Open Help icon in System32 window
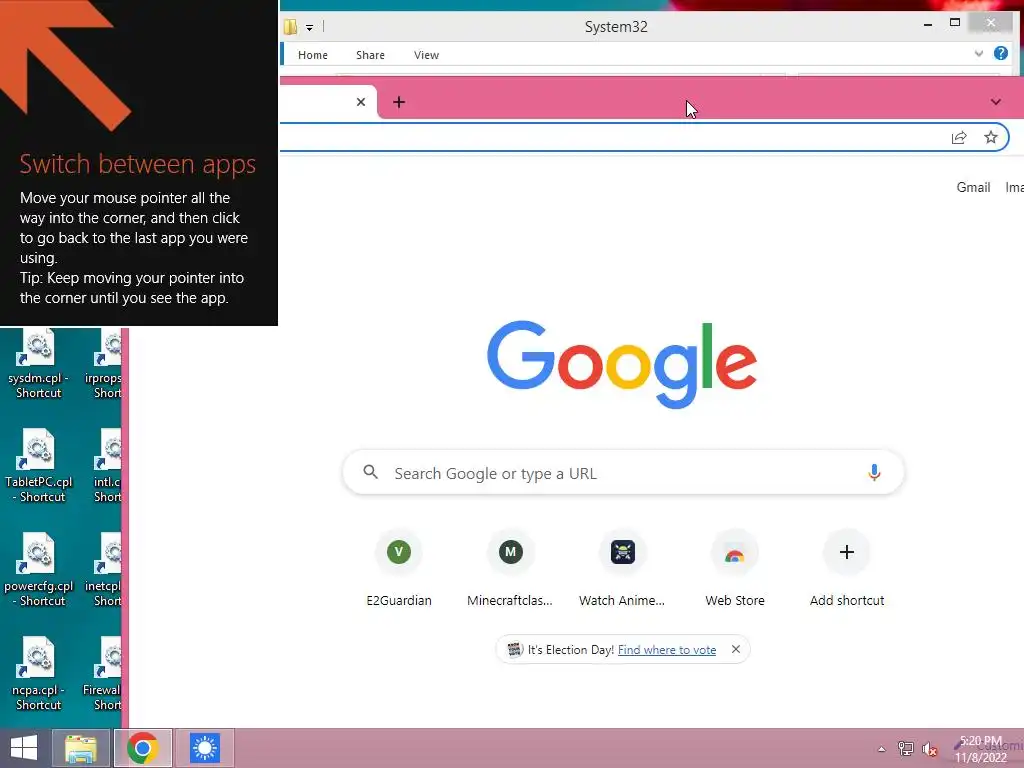 pyautogui.click(x=1000, y=54)
